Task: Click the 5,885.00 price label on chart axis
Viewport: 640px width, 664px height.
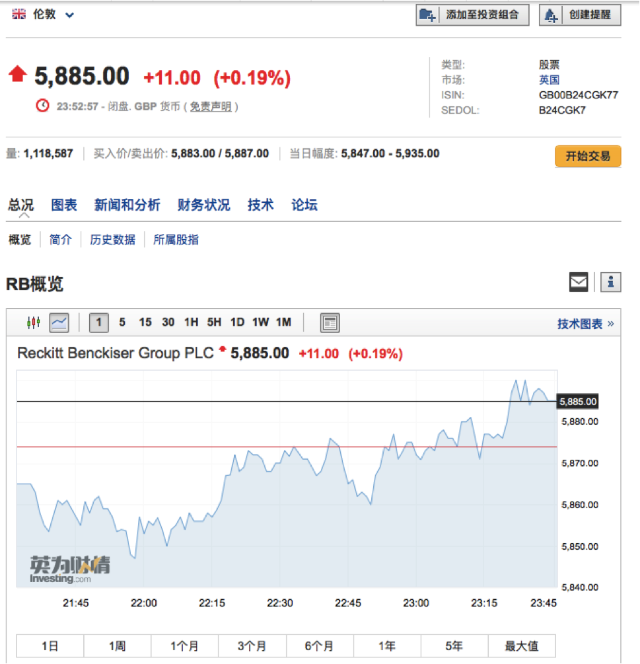Action: pos(578,401)
